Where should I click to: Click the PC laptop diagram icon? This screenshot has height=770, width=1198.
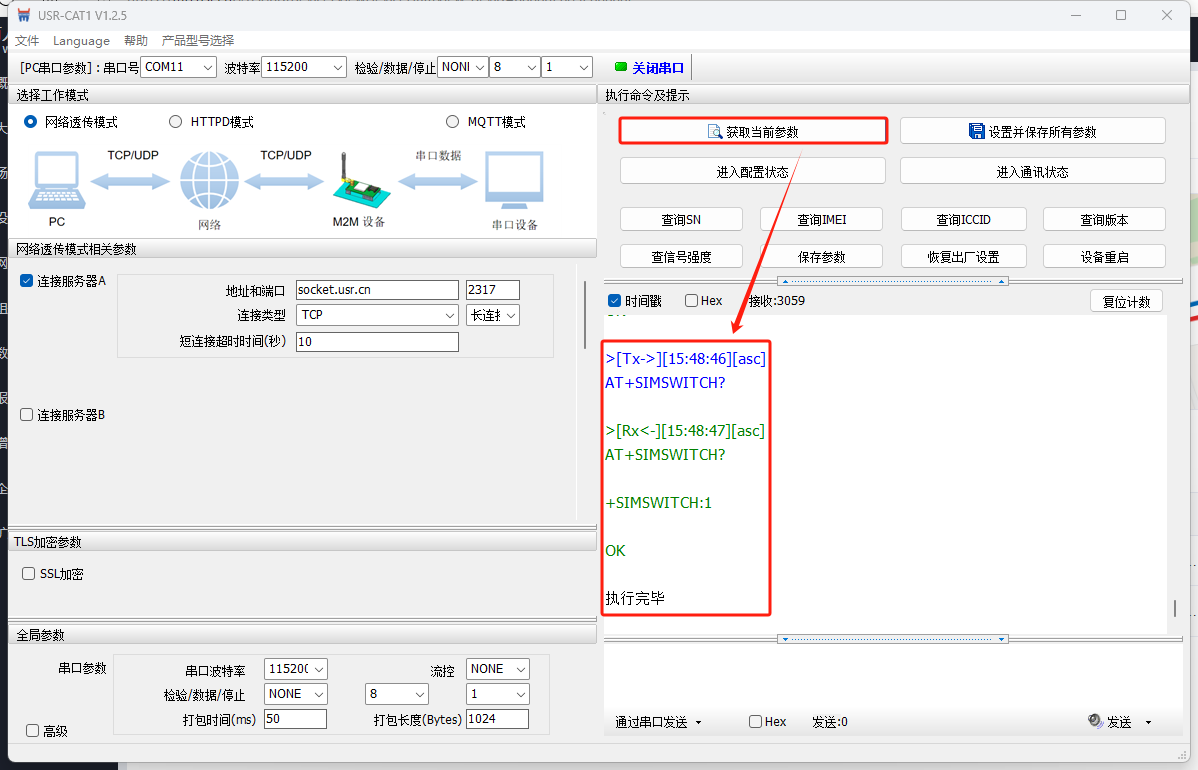[x=57, y=182]
